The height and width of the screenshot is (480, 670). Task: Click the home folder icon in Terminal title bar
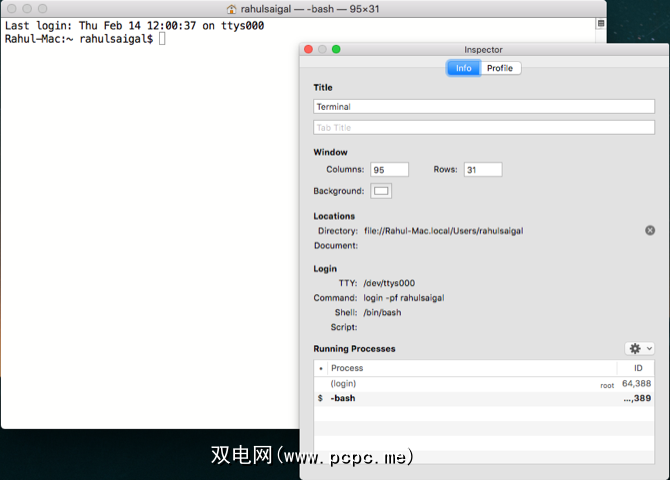pyautogui.click(x=232, y=9)
